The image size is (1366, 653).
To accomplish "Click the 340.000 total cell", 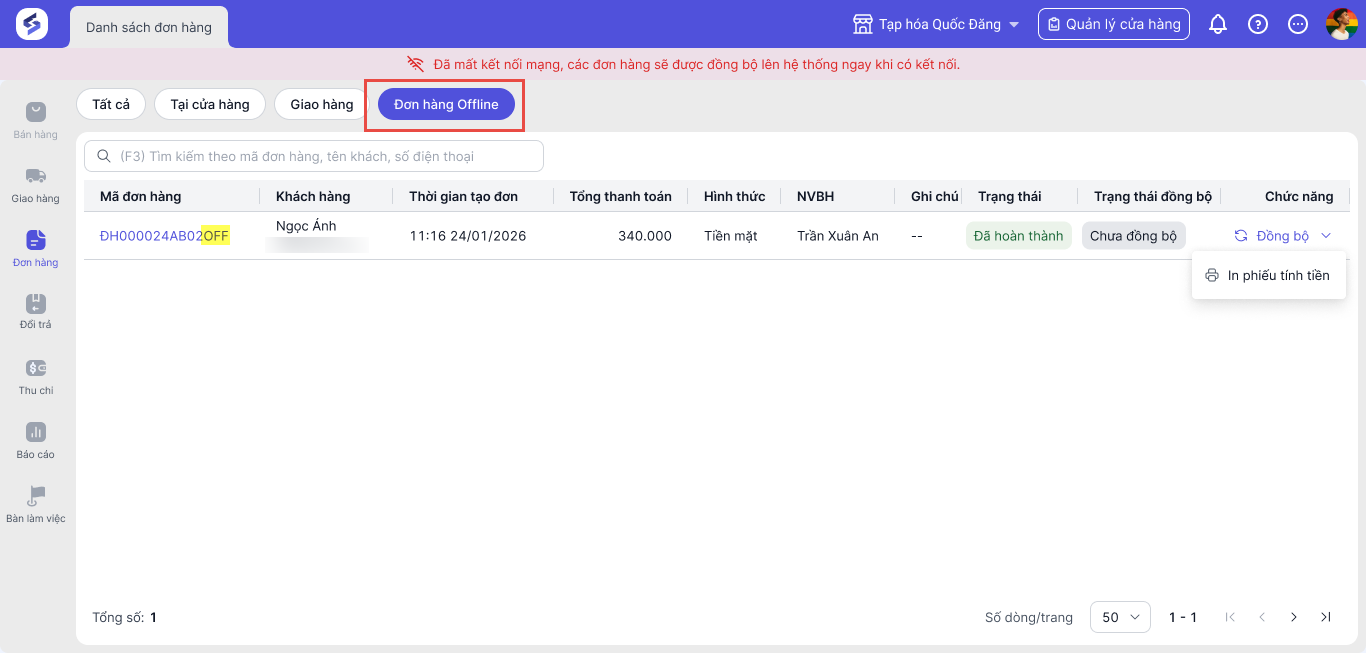I will pos(645,236).
